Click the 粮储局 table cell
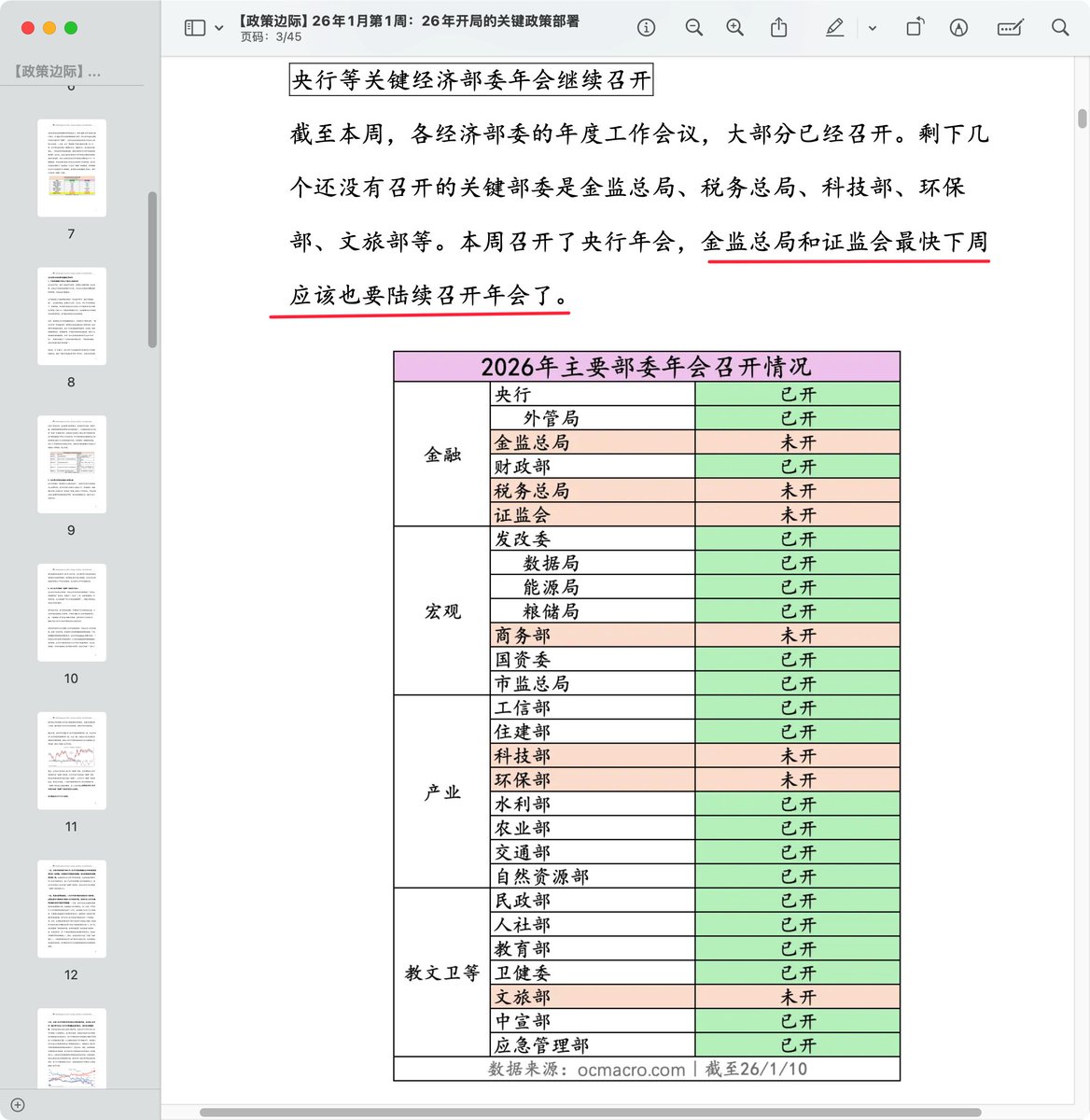Image resolution: width=1090 pixels, height=1120 pixels. coord(593,611)
